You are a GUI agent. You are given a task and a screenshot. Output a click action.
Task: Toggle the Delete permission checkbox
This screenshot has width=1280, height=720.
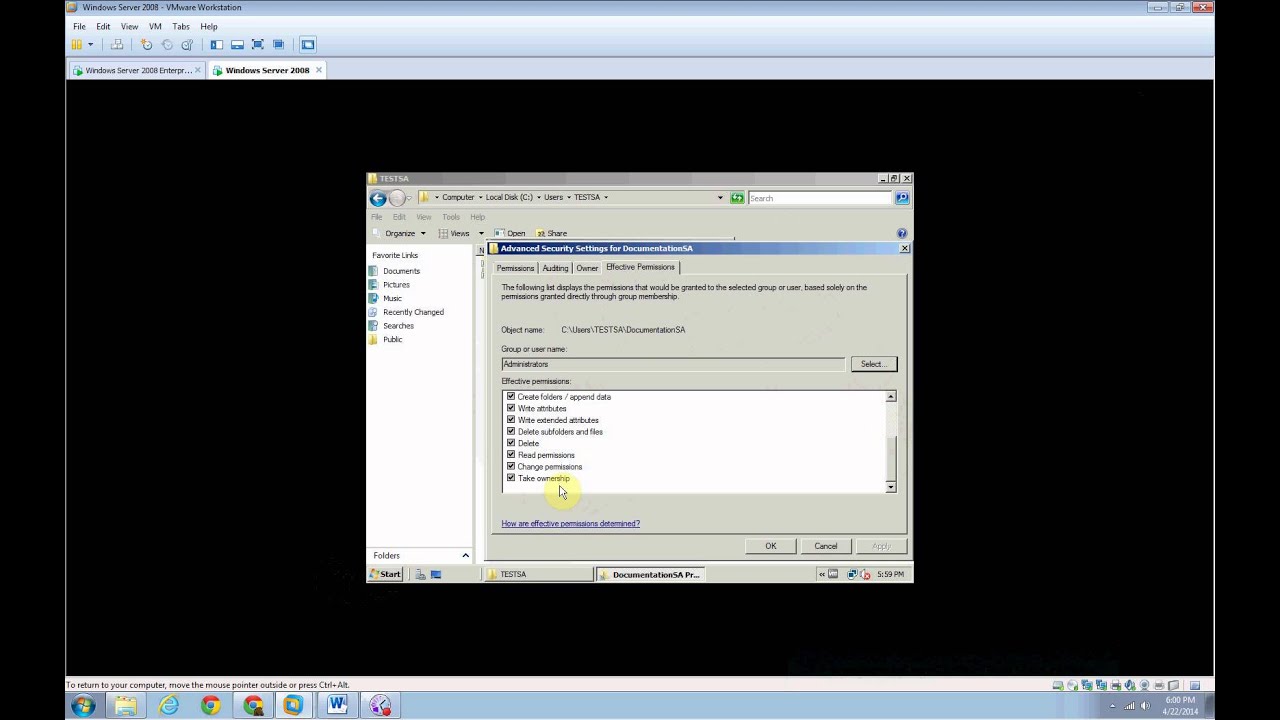pyautogui.click(x=511, y=443)
